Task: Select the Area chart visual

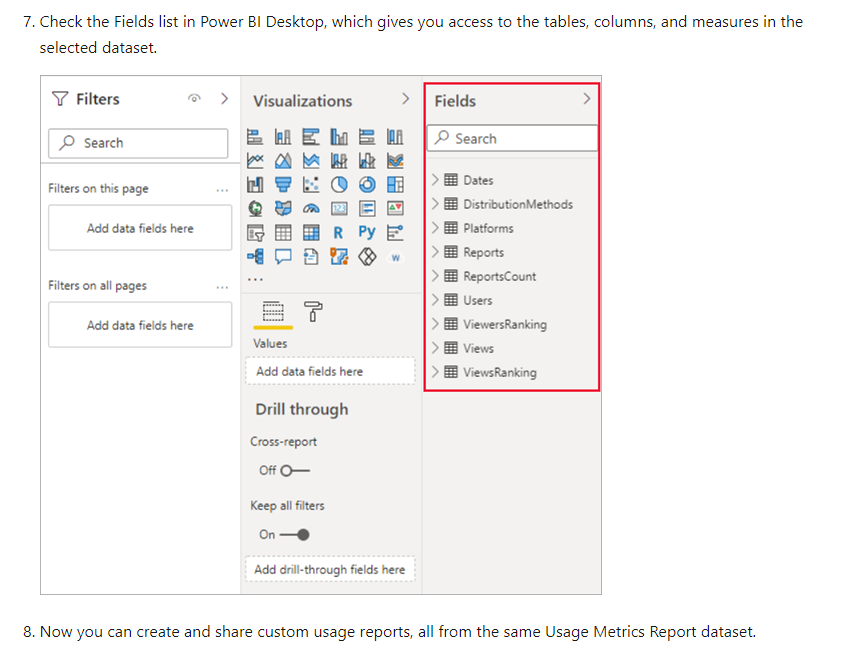Action: pyautogui.click(x=282, y=160)
